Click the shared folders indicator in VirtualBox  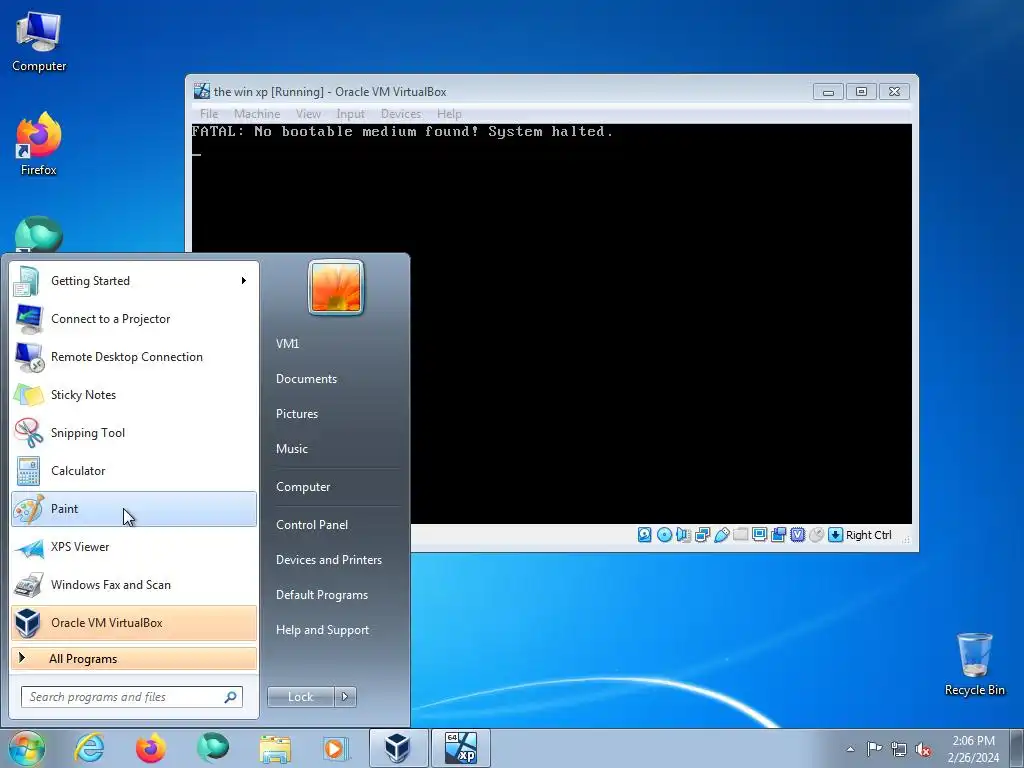[x=741, y=535]
